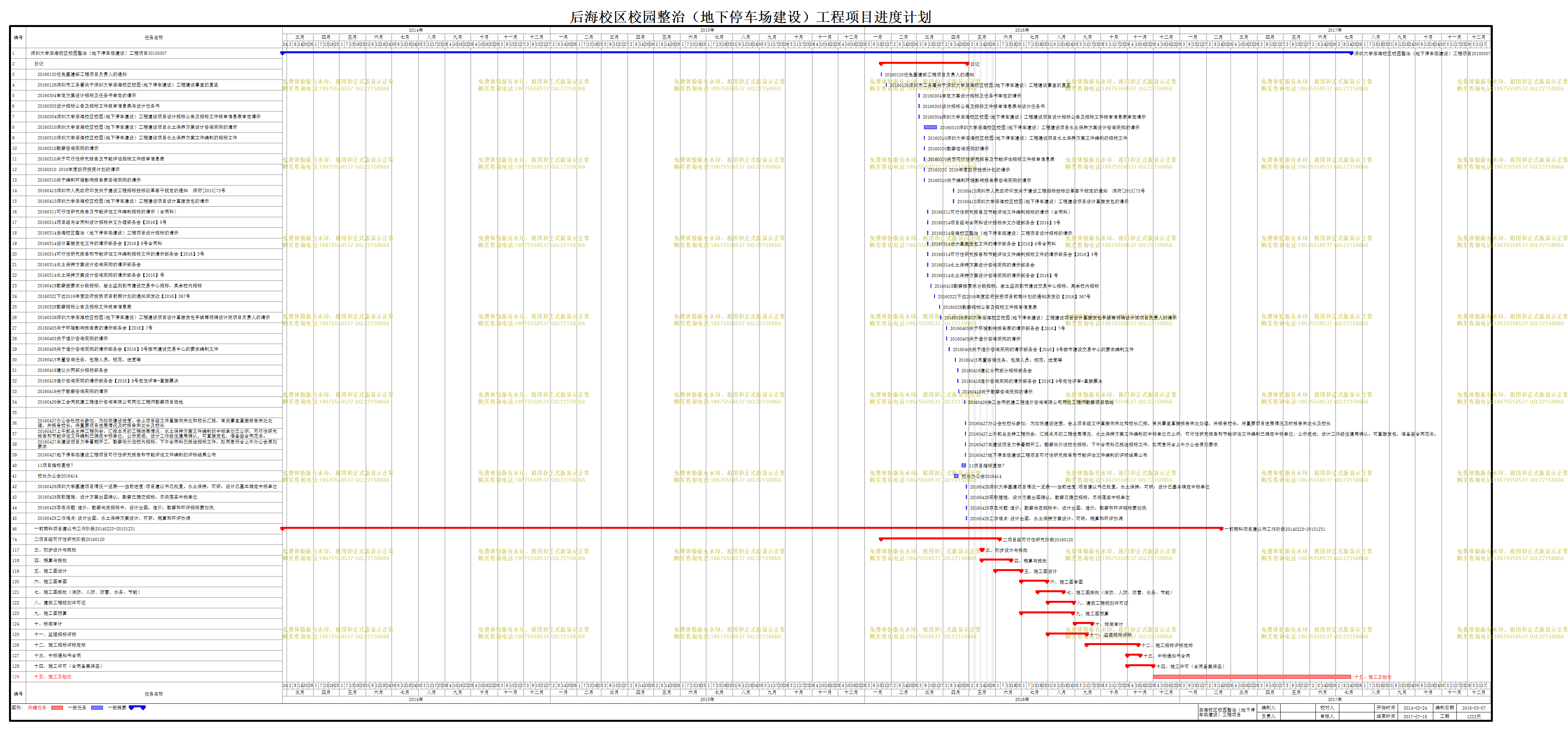The height and width of the screenshot is (730, 1568).
Task: Select 一前期科项目建议书工作阶段 in the task name column
Action: [85, 529]
